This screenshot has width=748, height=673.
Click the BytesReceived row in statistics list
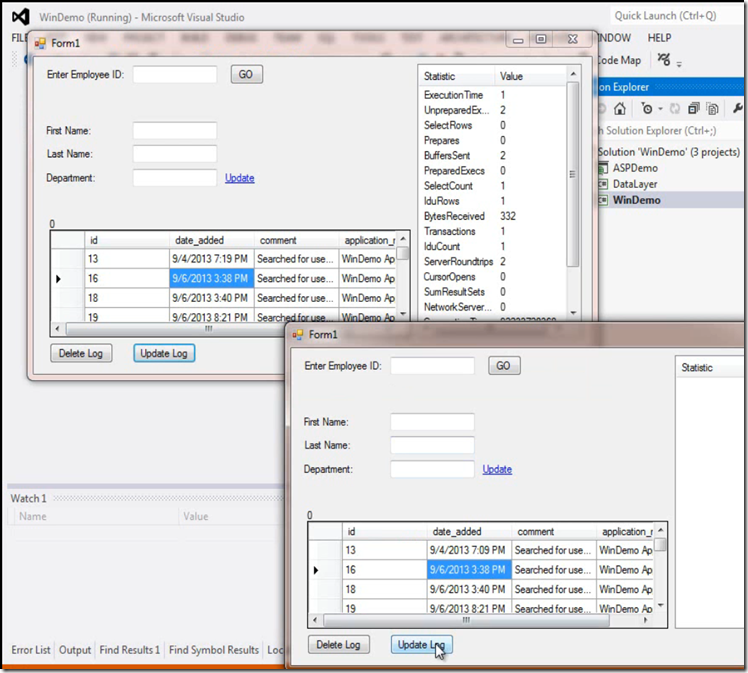tap(493, 216)
